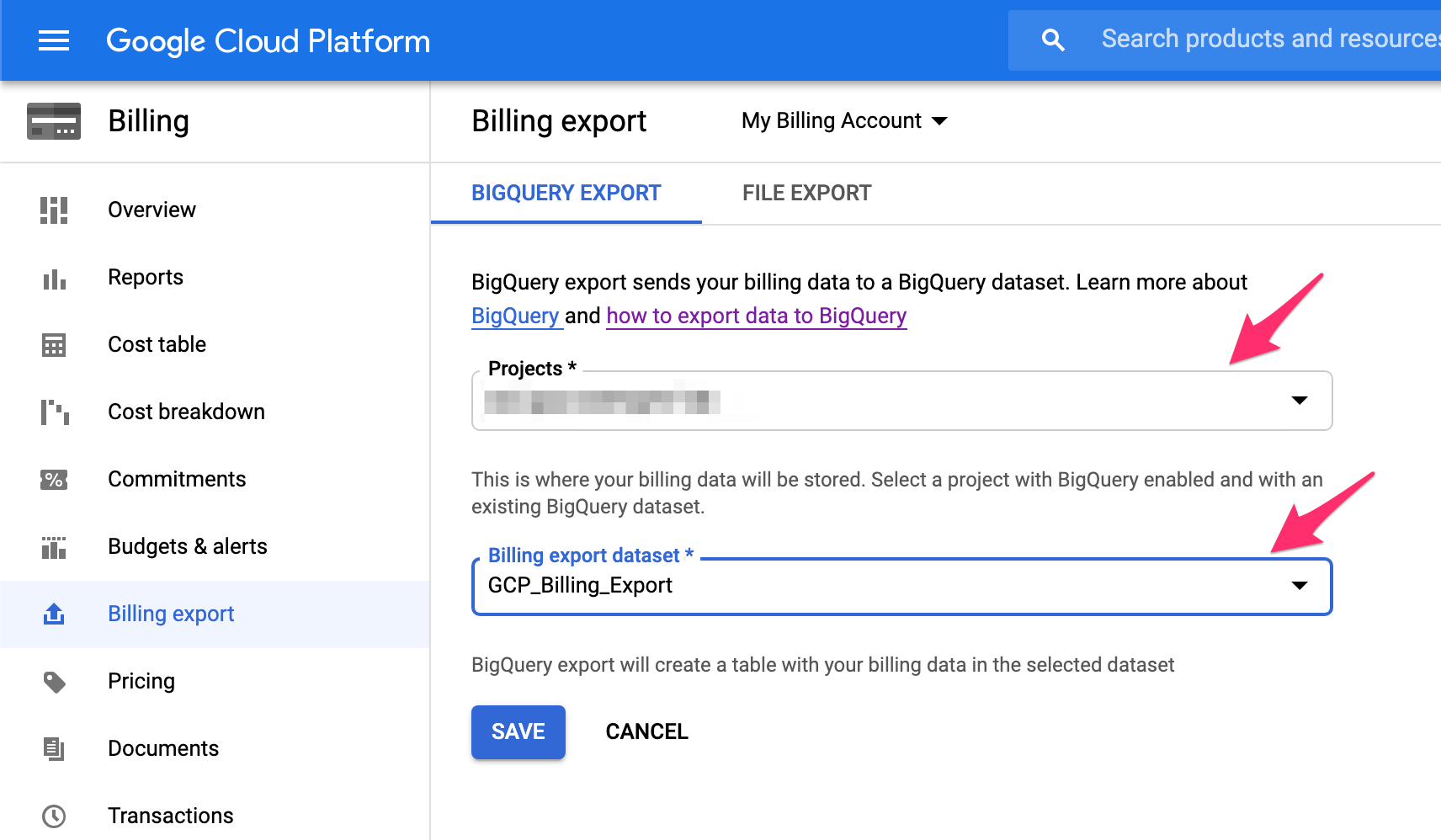Switch to the BigQuery Export tab
1441x840 pixels.
pos(566,193)
